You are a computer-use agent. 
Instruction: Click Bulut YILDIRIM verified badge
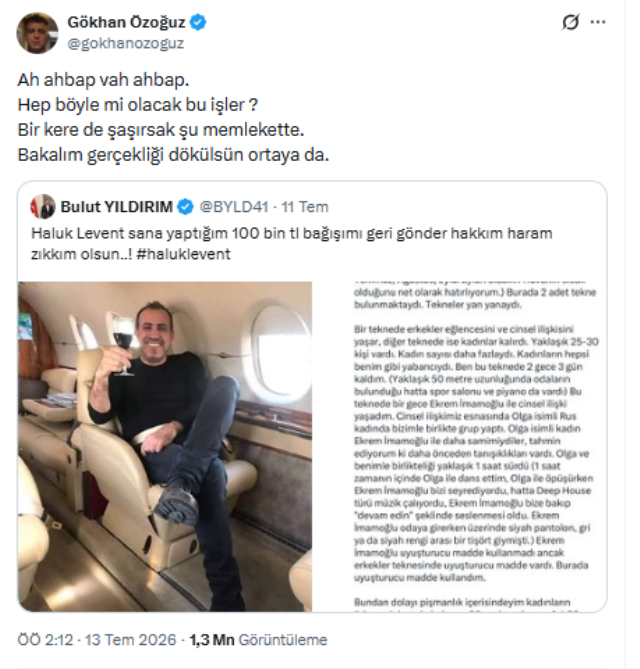185,207
